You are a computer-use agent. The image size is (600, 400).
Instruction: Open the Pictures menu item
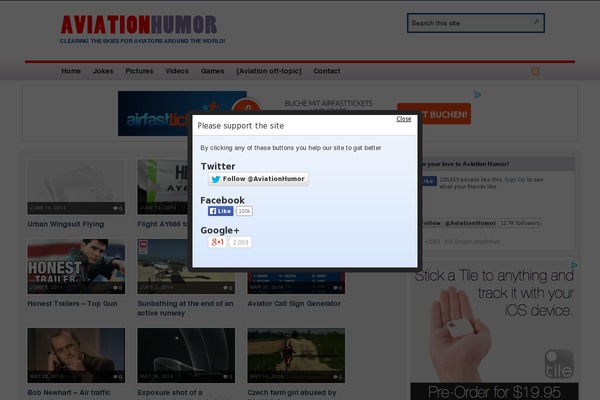click(139, 71)
